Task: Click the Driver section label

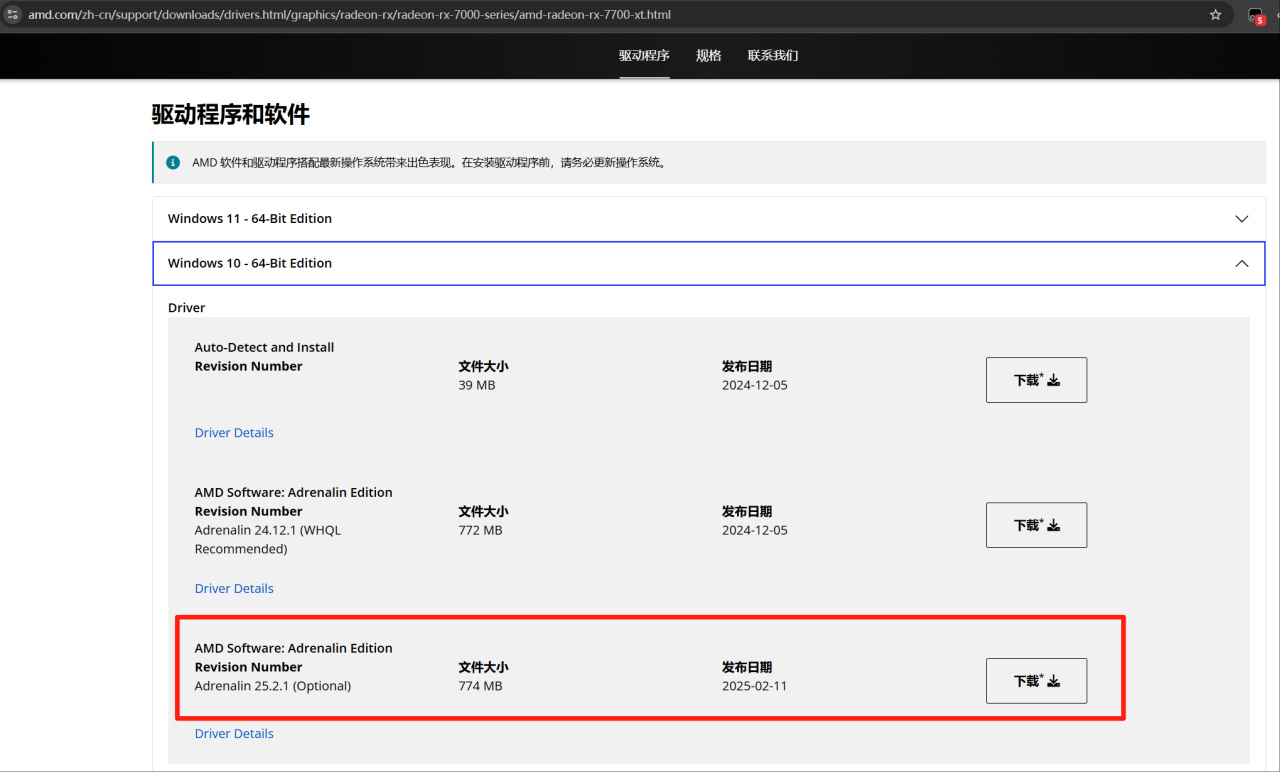Action: tap(187, 308)
